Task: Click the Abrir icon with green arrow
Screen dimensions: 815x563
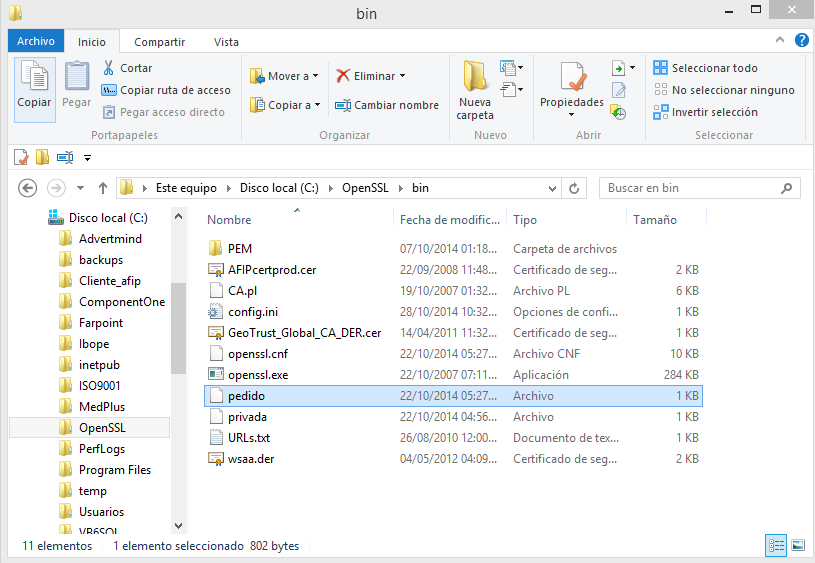Action: [x=618, y=68]
